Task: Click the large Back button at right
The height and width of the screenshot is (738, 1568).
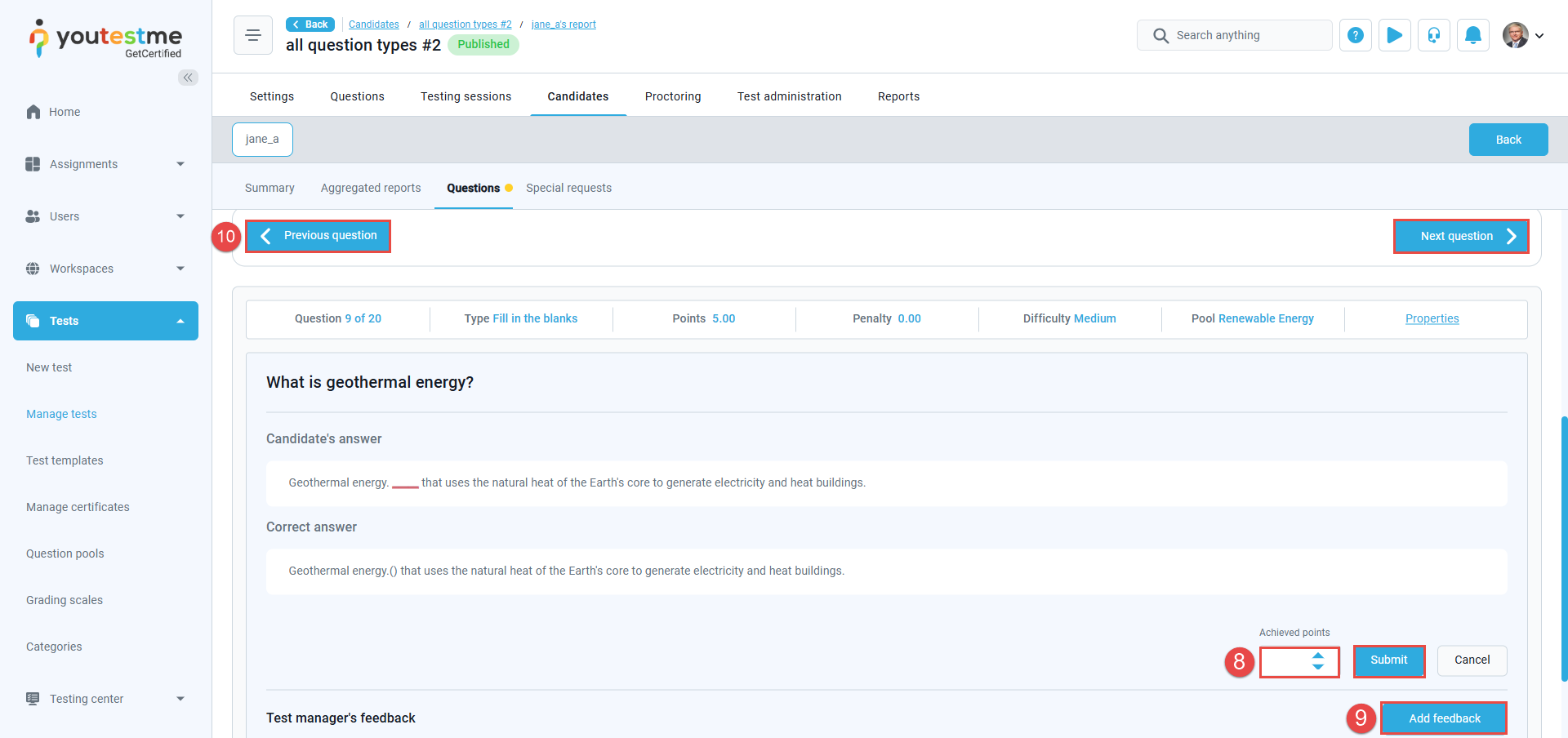Action: (1508, 140)
